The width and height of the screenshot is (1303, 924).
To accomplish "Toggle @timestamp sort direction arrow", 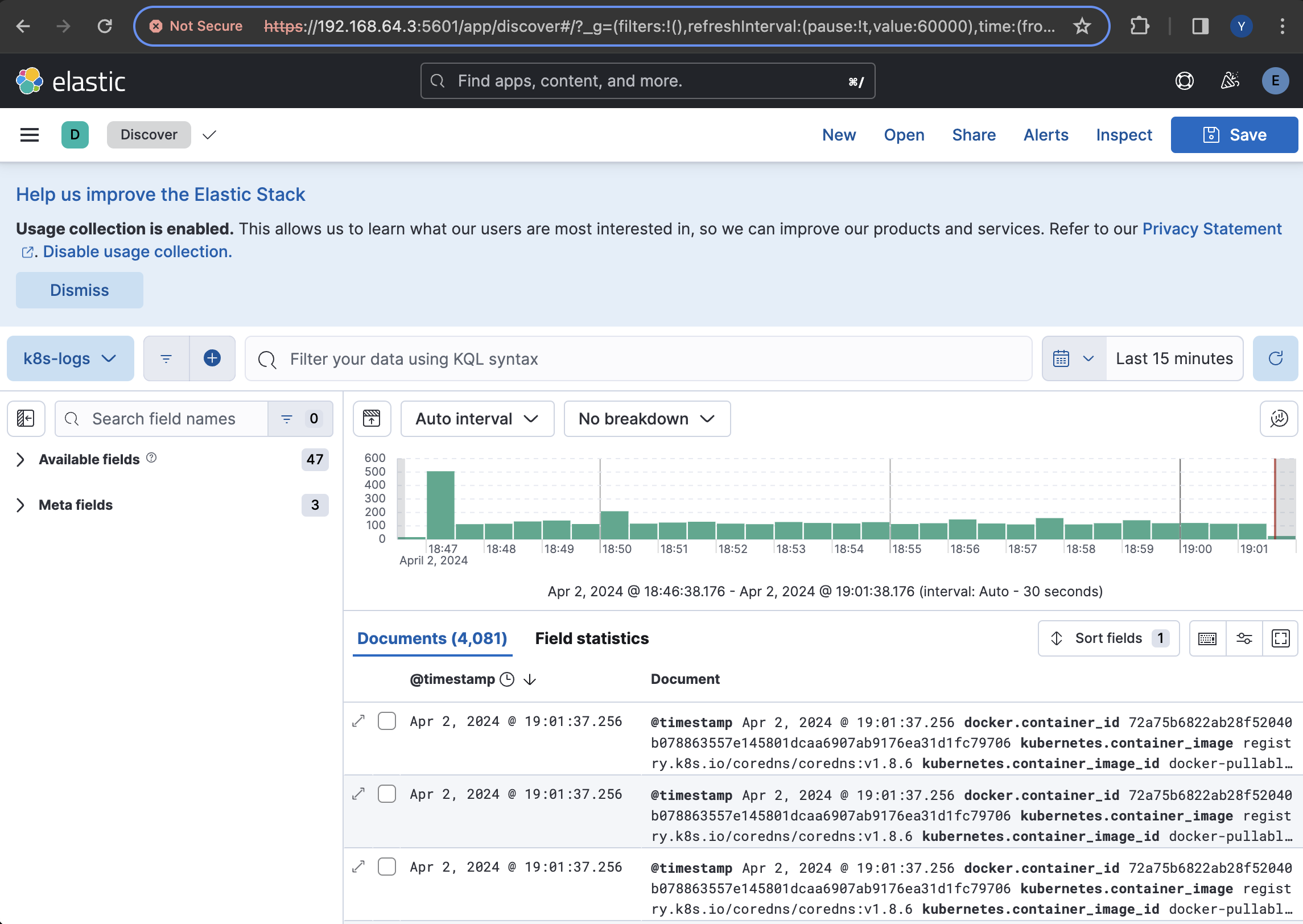I will 530,679.
